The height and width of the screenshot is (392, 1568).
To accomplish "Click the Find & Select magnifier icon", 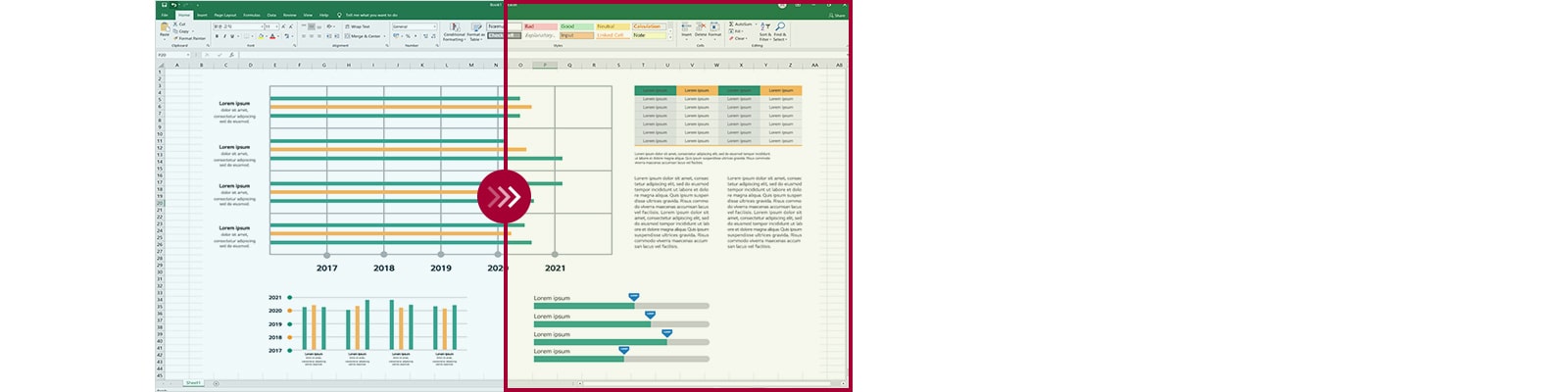I will 780,27.
